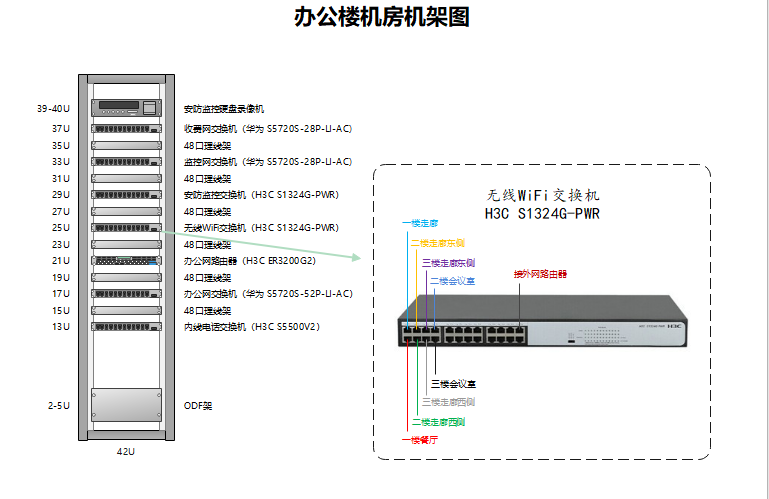Click the label 安防监控交换机 (H3C S1324G-PWR)

[x=261, y=195]
